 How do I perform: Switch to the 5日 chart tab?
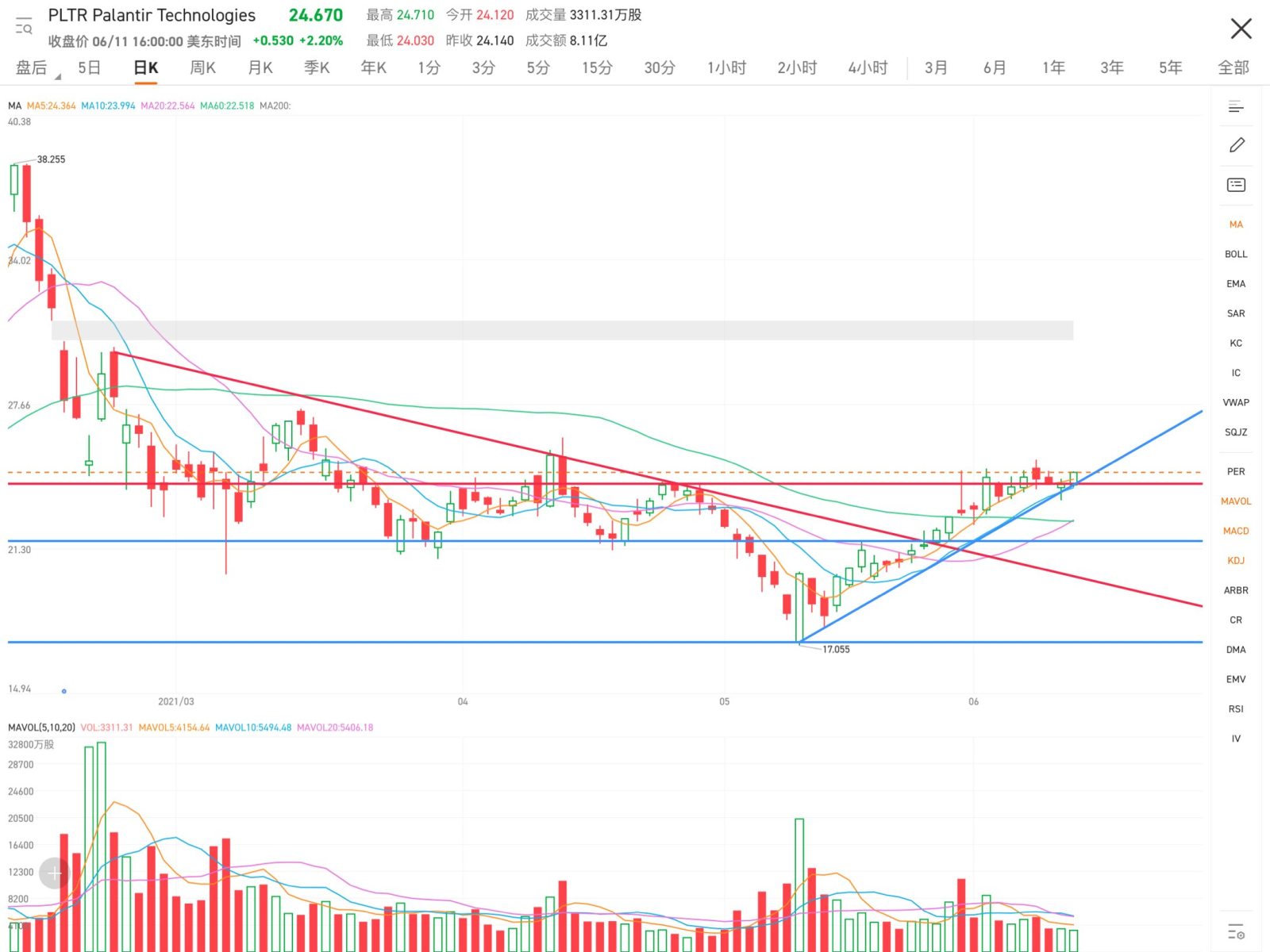coord(89,68)
